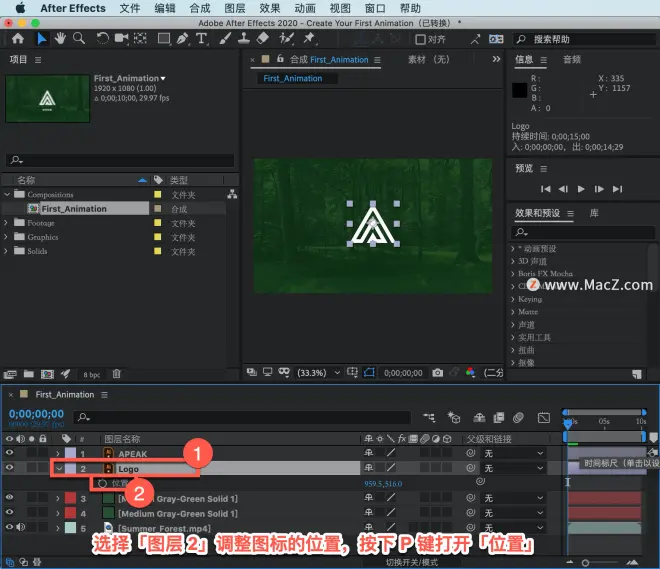This screenshot has height=569, width=660.
Task: Expand the Compositions folder
Action: 7,194
